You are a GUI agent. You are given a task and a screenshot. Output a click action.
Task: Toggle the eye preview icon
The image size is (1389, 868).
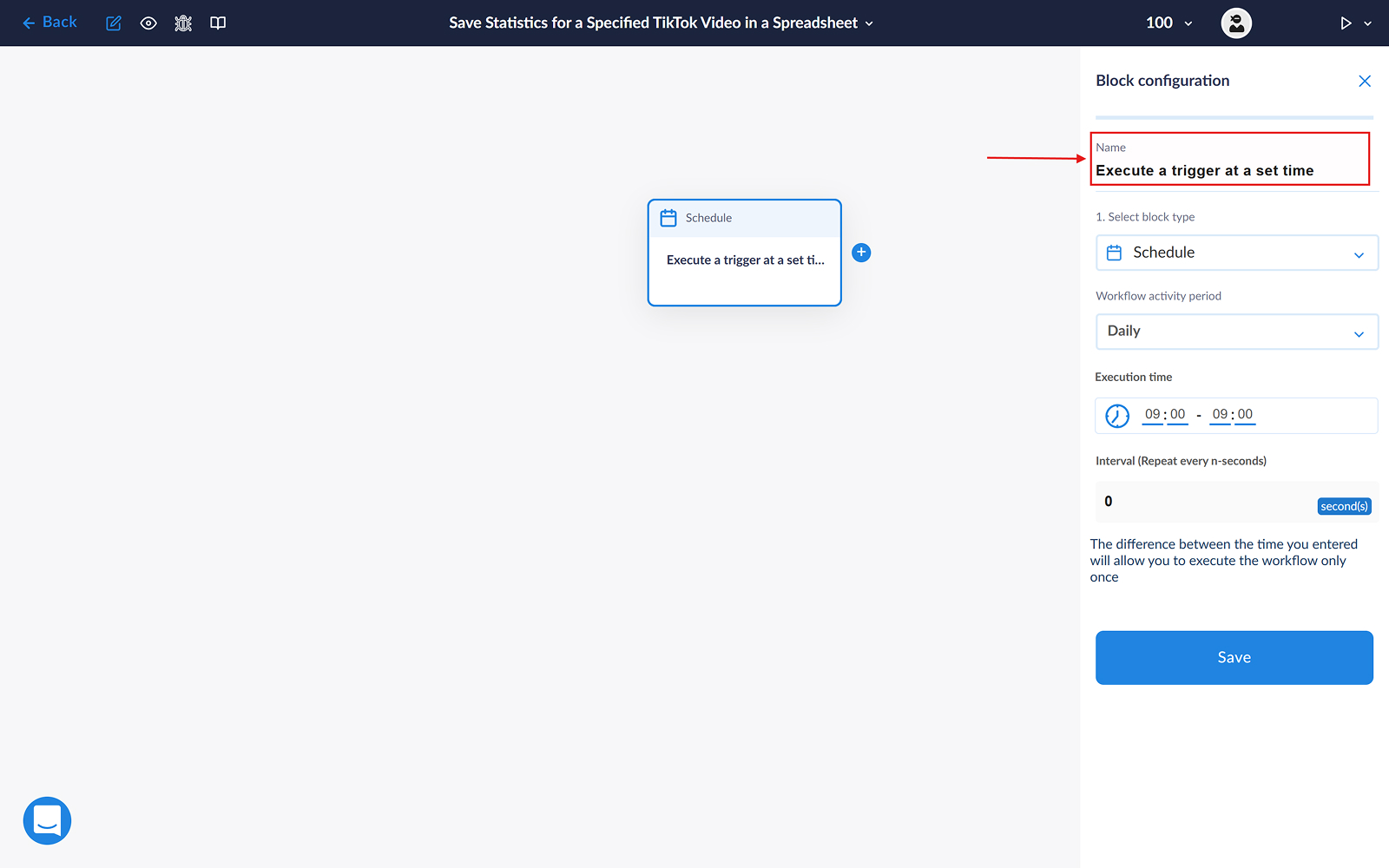[x=148, y=23]
